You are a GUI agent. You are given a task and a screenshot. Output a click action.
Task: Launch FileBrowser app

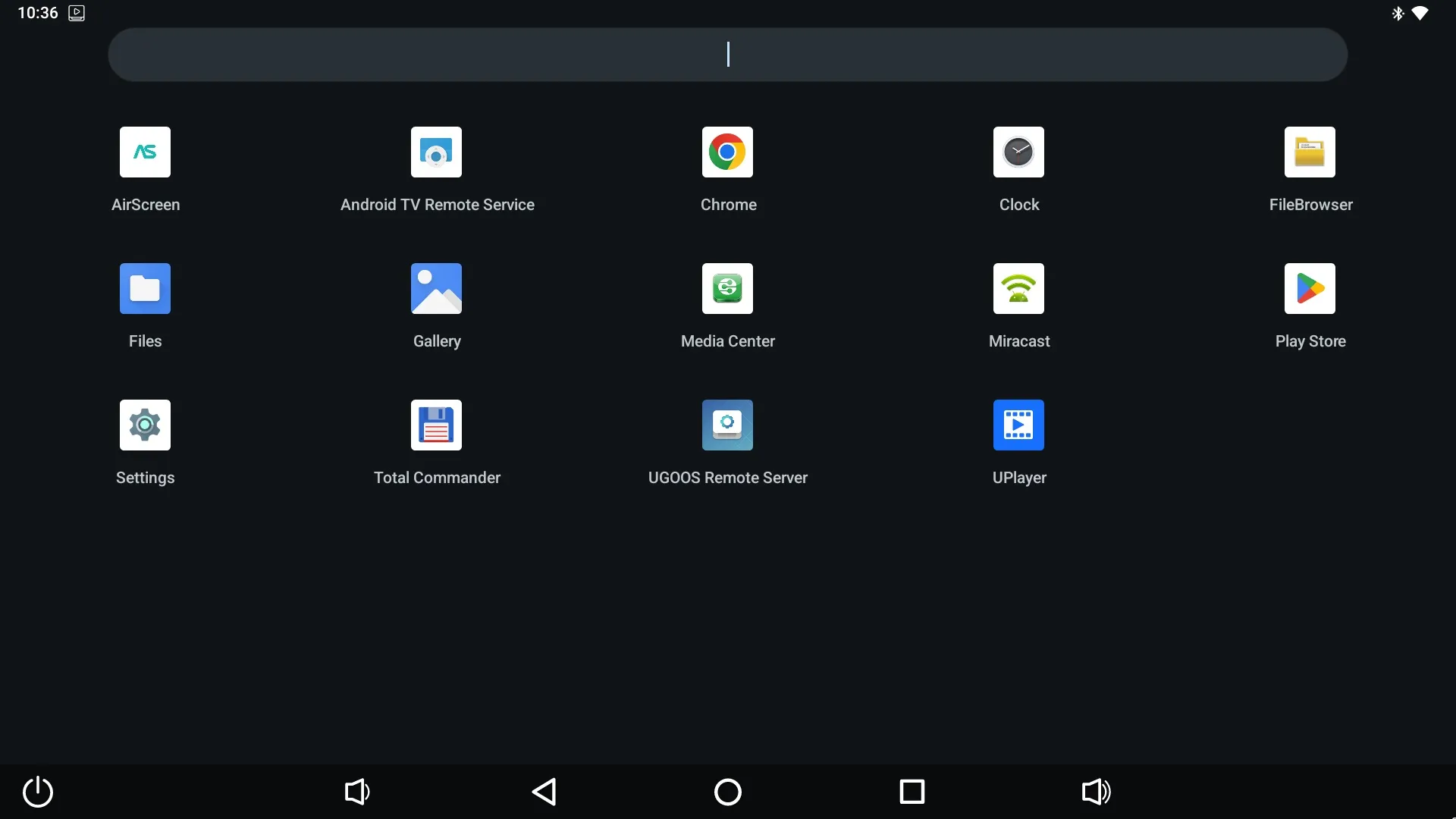(1310, 152)
